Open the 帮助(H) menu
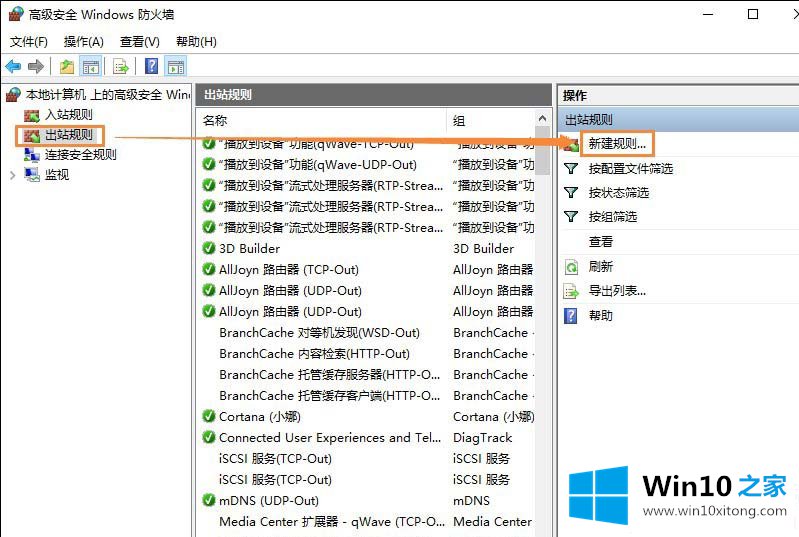Image resolution: width=799 pixels, height=537 pixels. [196, 41]
